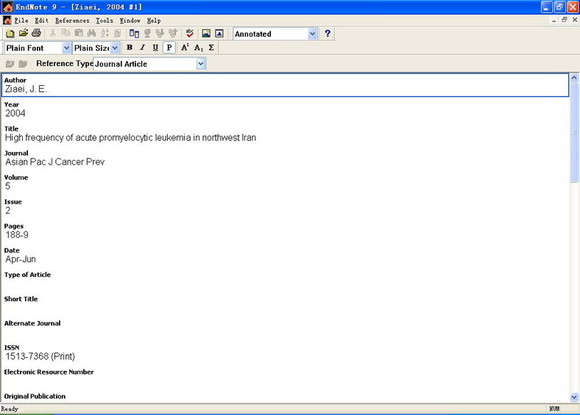Open the References menu
The image size is (580, 415).
coord(72,21)
